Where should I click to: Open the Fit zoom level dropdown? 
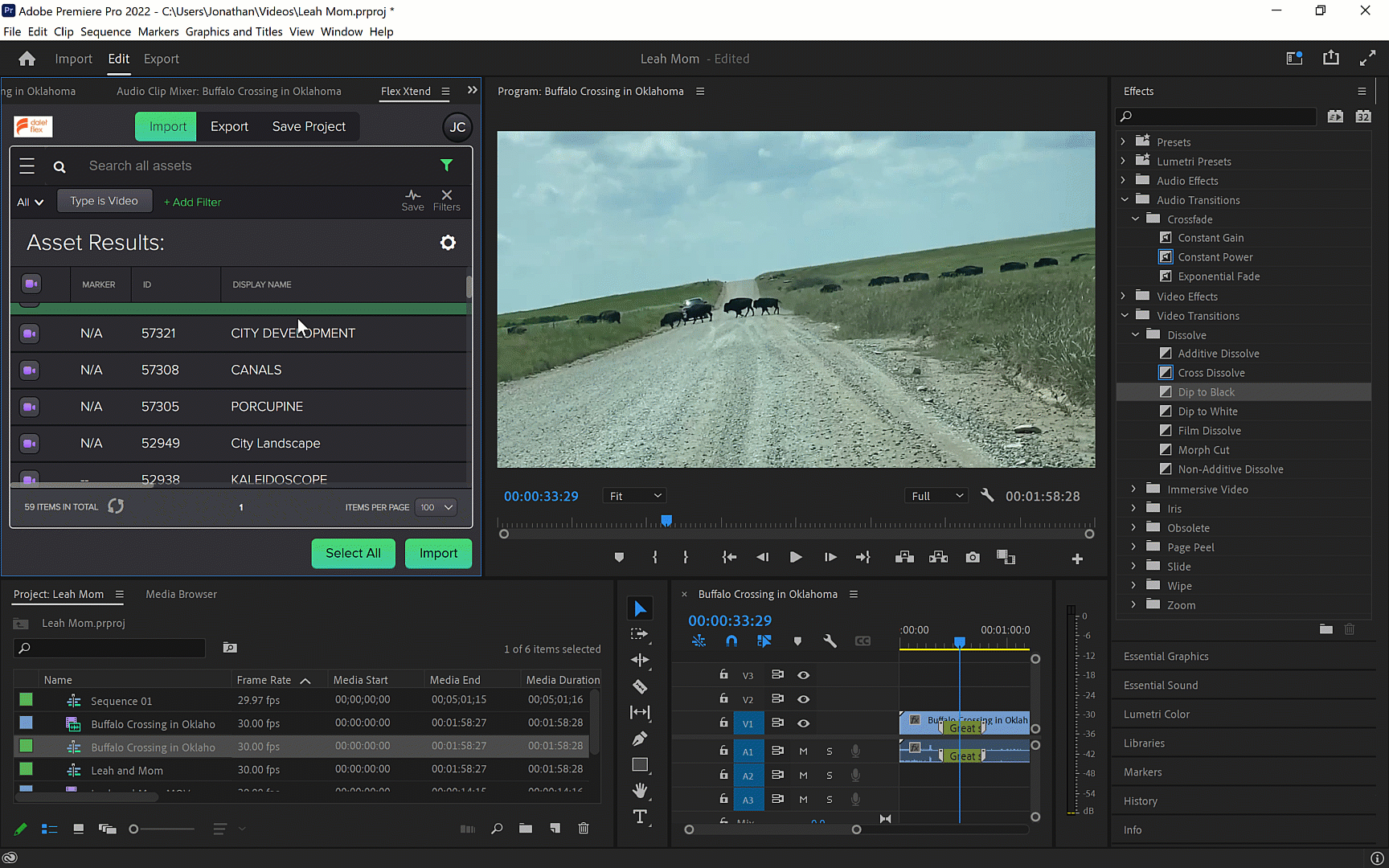634,496
